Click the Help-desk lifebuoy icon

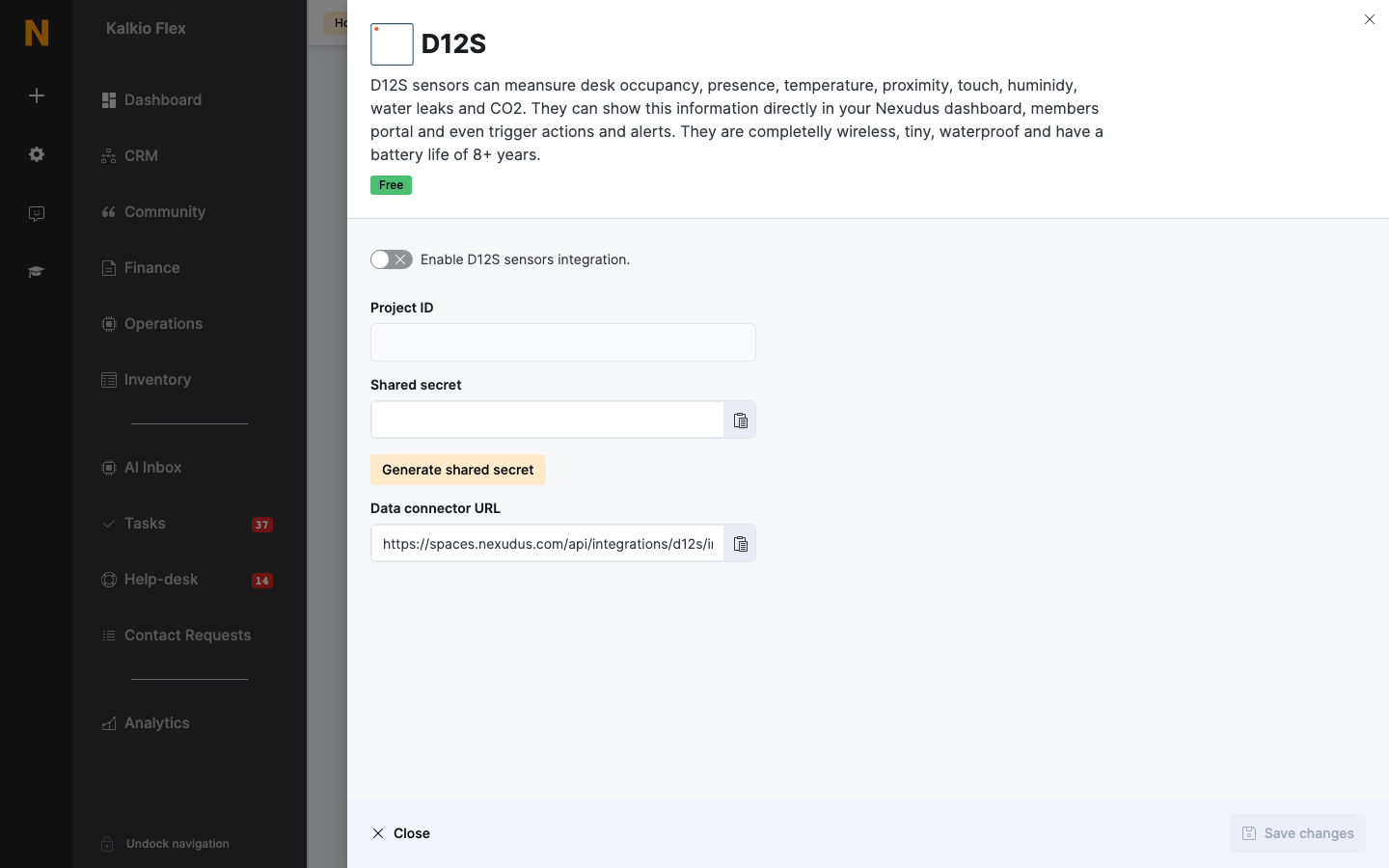(x=109, y=580)
